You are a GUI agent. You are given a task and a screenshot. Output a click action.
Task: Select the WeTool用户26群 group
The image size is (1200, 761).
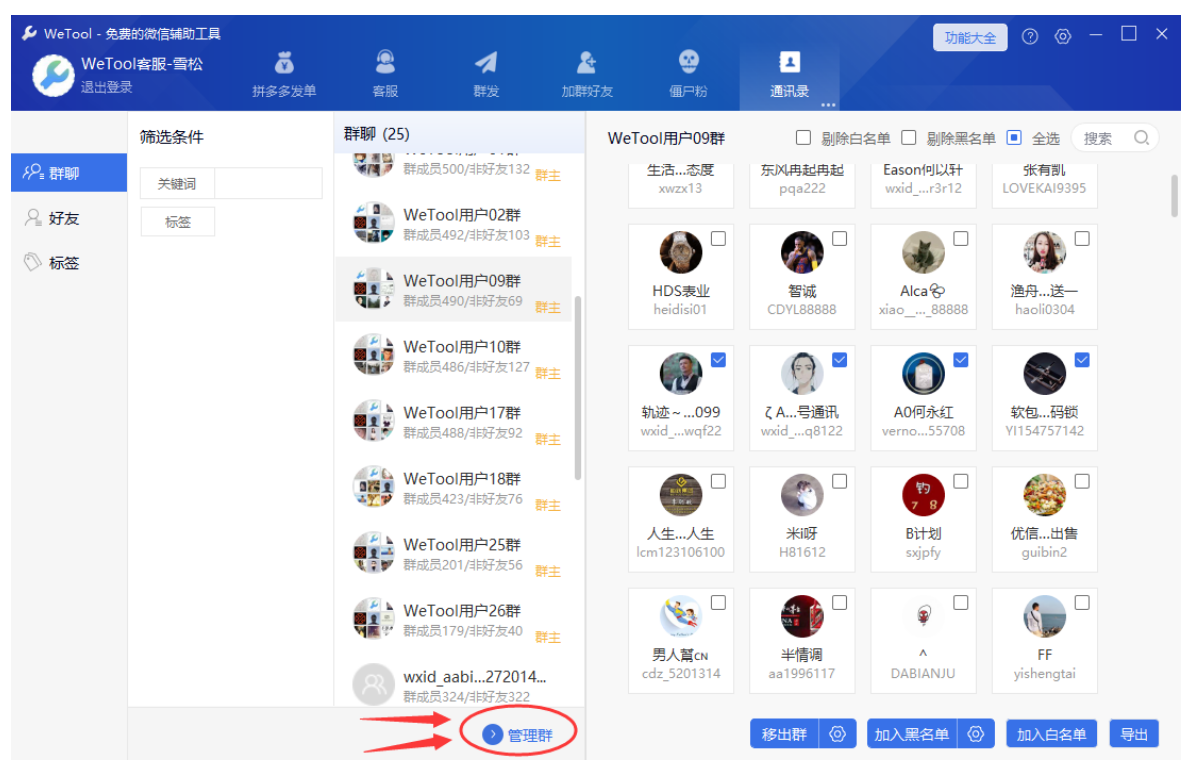(453, 619)
